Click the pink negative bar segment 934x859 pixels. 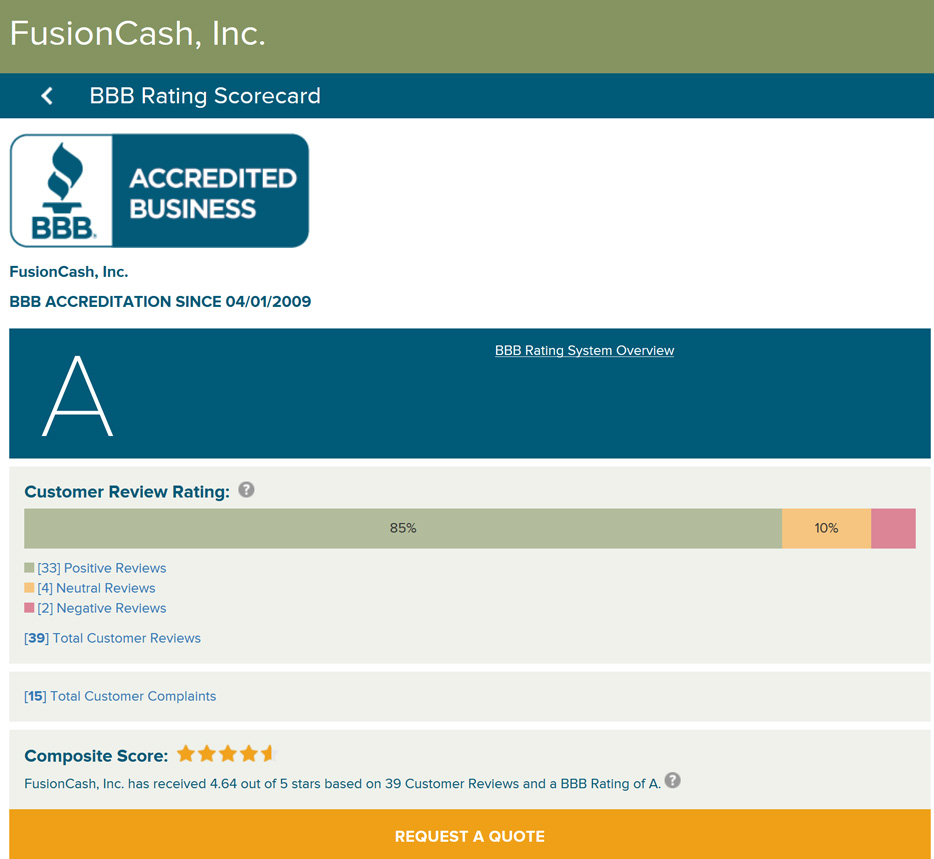893,528
